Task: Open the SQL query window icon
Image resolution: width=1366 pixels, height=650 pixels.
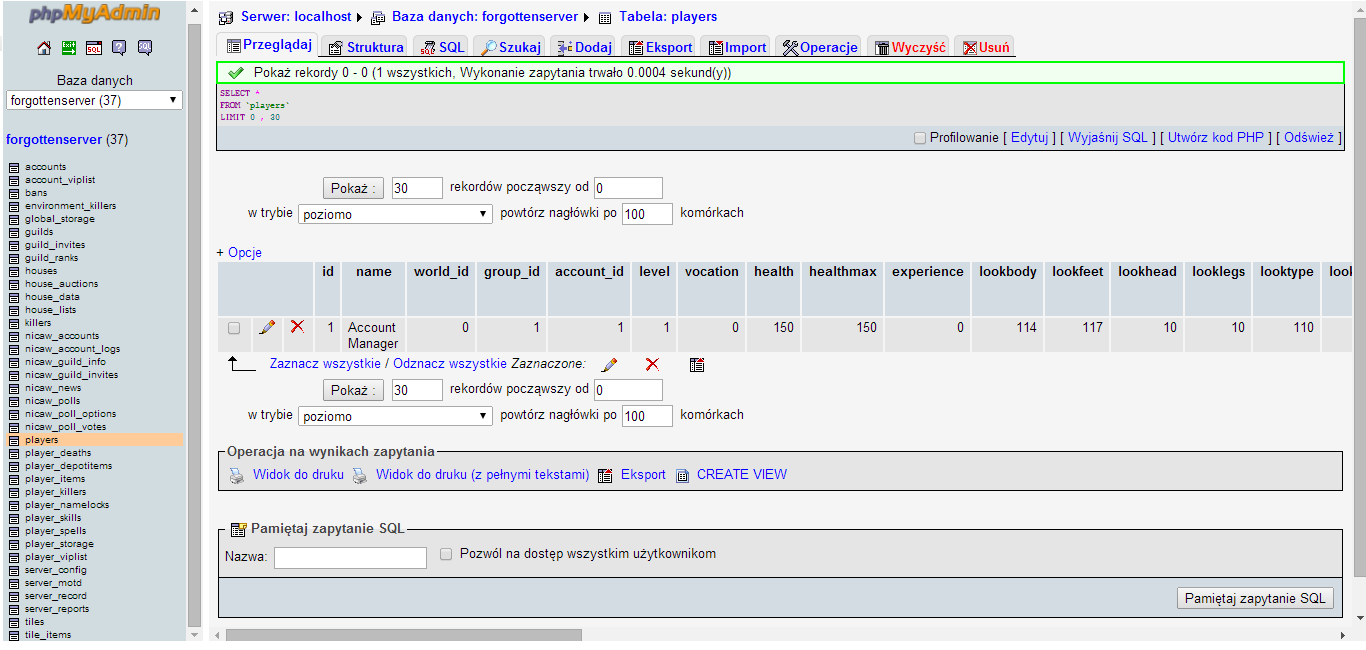Action: click(94, 47)
